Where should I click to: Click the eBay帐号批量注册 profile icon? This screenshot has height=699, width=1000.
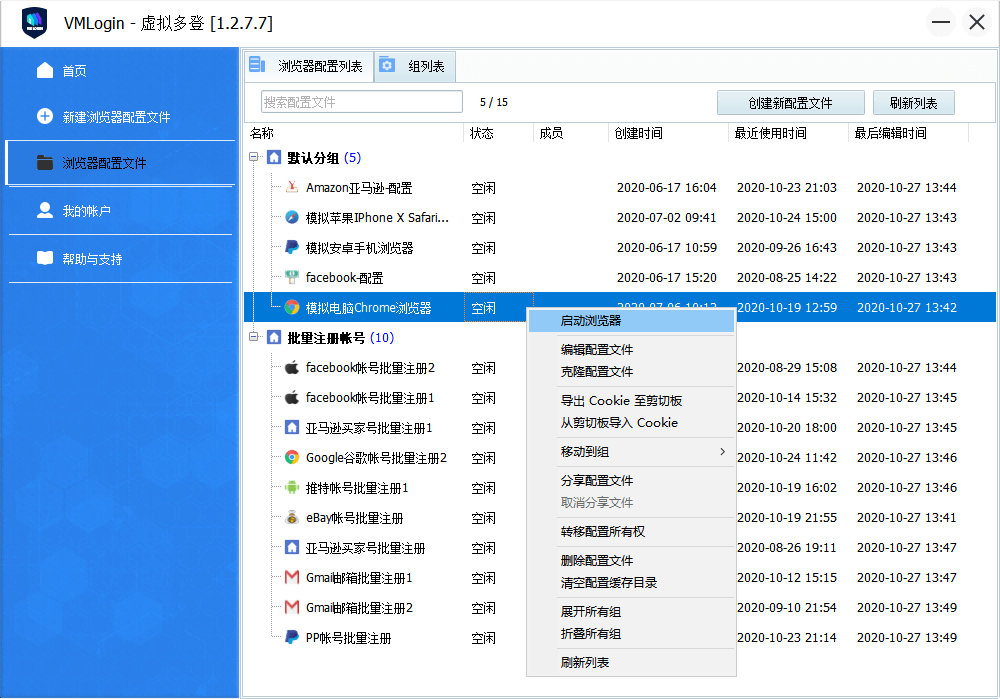[292, 517]
